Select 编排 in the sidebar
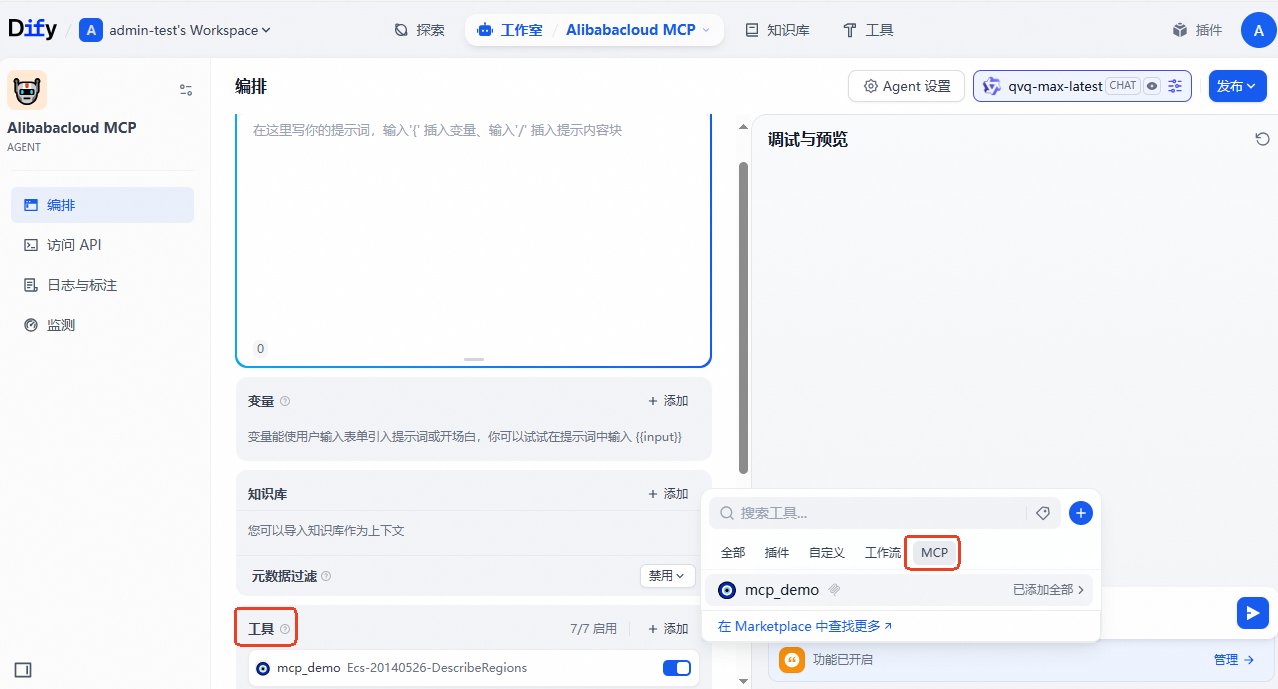Screen dimensions: 1278x689 click(102, 205)
